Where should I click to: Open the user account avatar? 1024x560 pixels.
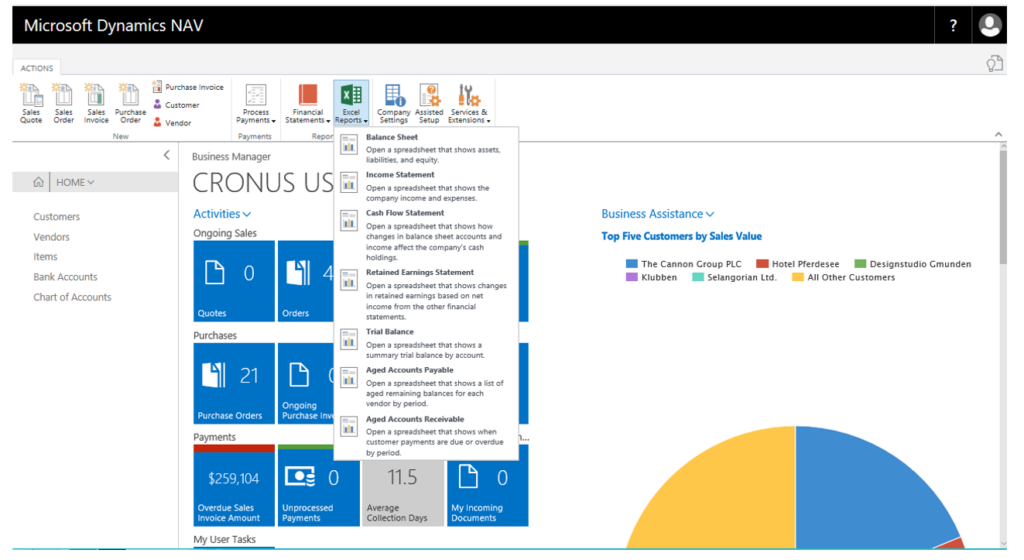click(989, 25)
